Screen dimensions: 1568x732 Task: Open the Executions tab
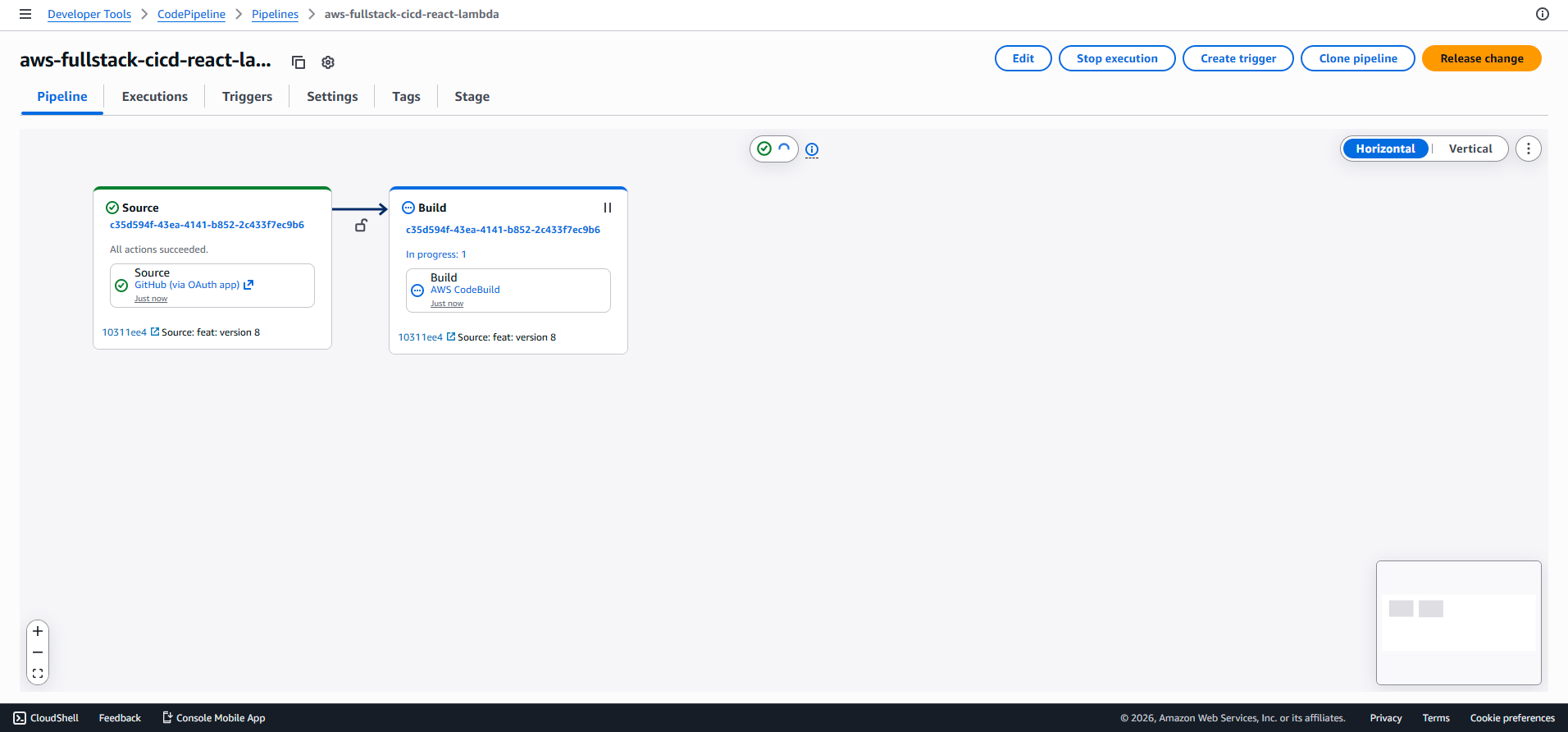point(155,97)
